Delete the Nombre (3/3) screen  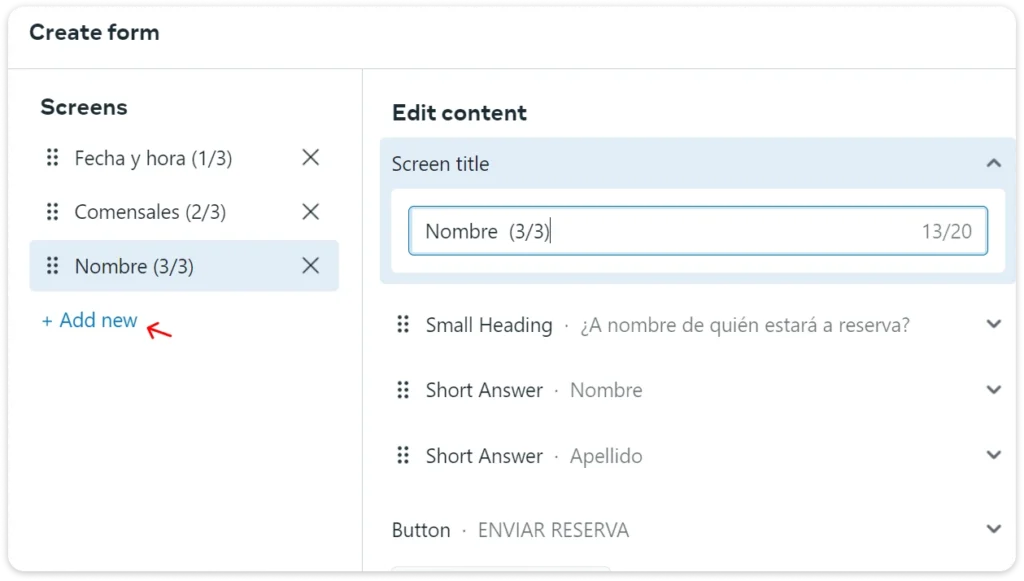311,266
